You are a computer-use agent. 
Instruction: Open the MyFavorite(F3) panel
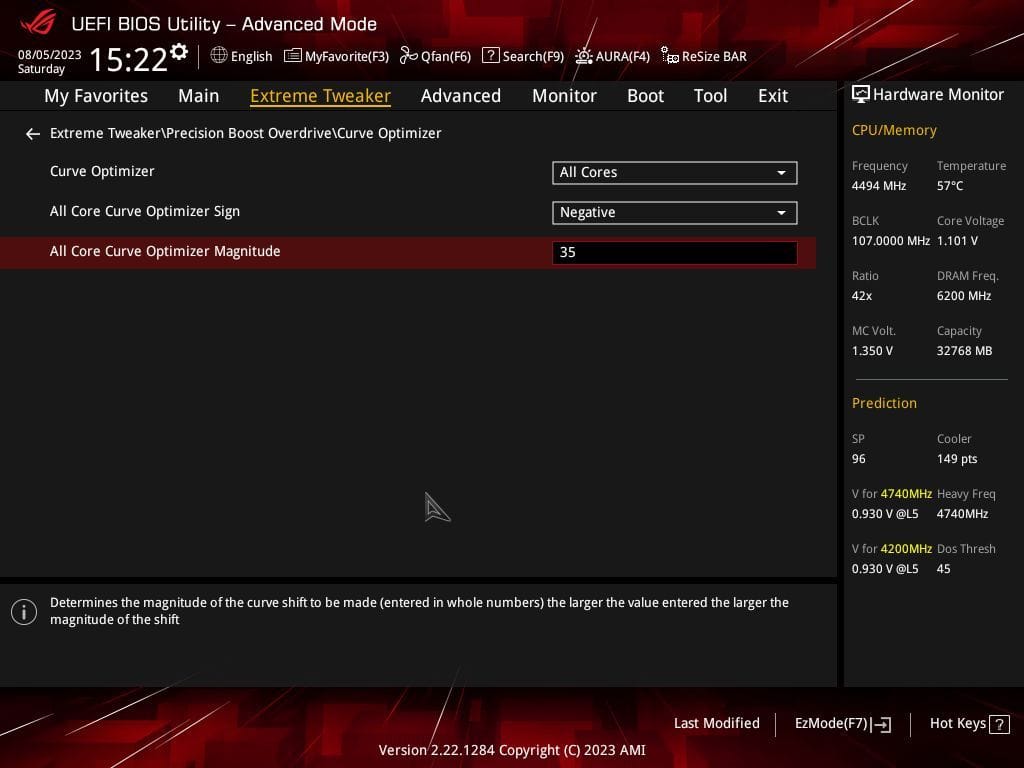[336, 56]
